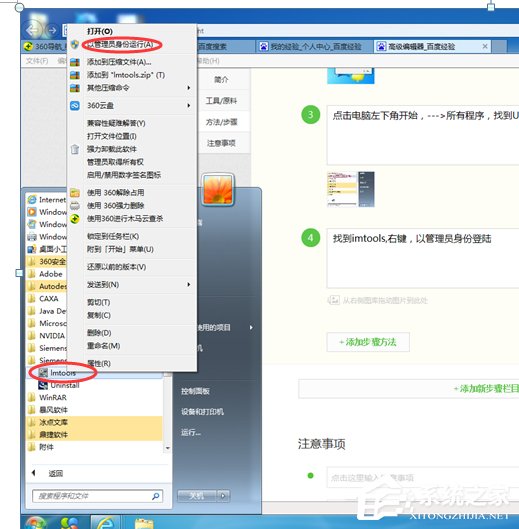Viewport: 519px width, 529px height.
Task: Choose 锁定到任务栏(K)
Action: point(113,236)
